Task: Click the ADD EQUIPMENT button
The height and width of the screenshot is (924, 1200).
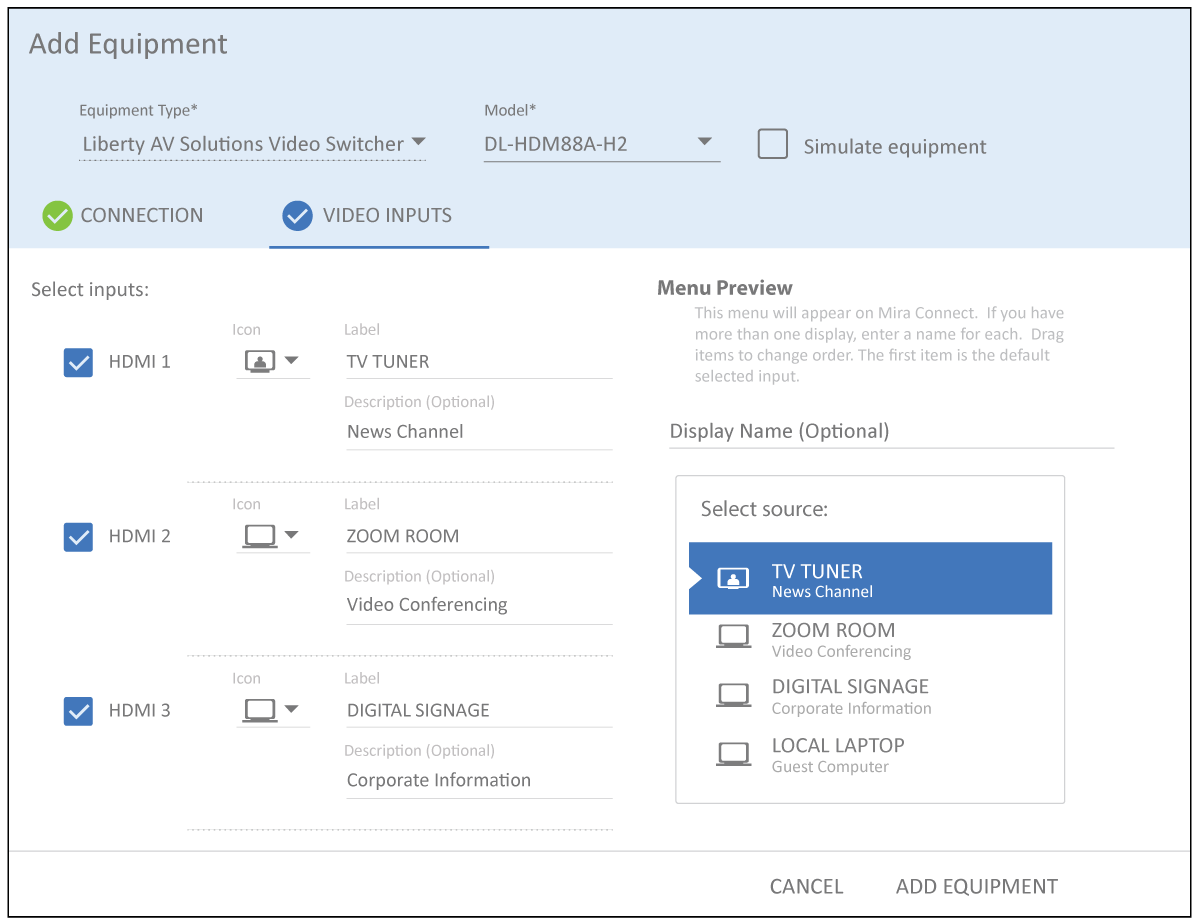Action: pos(975,886)
